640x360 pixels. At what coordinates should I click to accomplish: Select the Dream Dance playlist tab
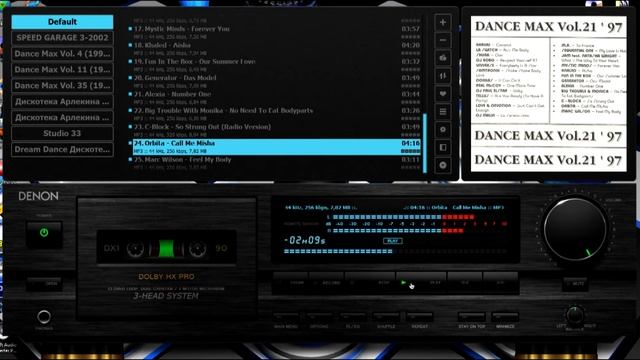click(x=62, y=149)
